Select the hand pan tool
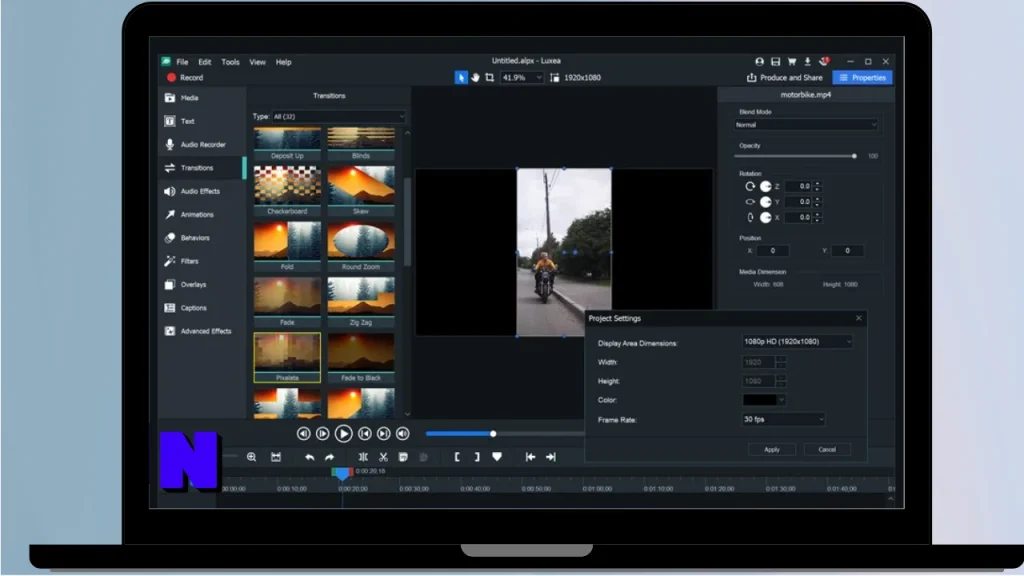The image size is (1024, 576). (475, 78)
